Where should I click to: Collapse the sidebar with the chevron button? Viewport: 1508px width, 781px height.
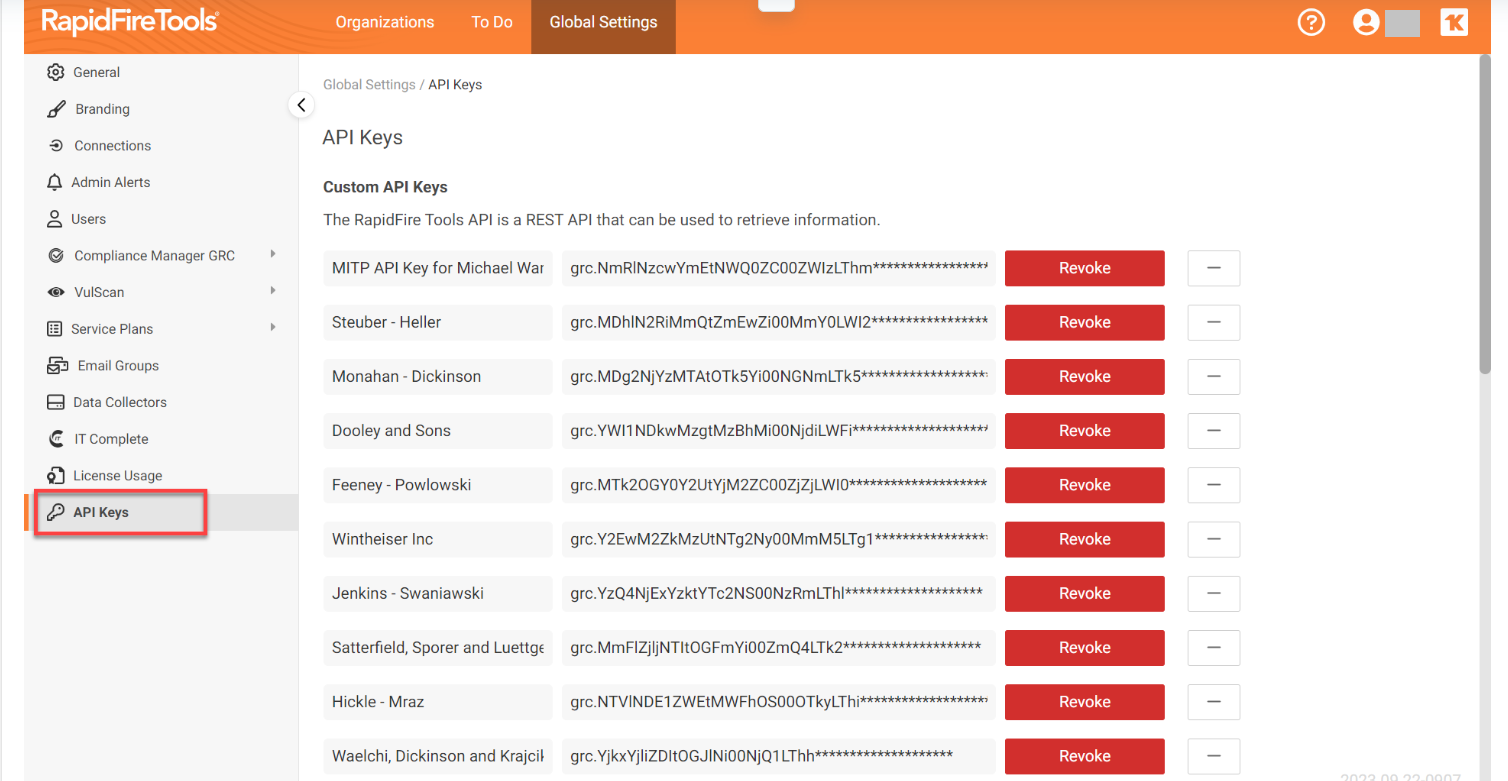(301, 105)
